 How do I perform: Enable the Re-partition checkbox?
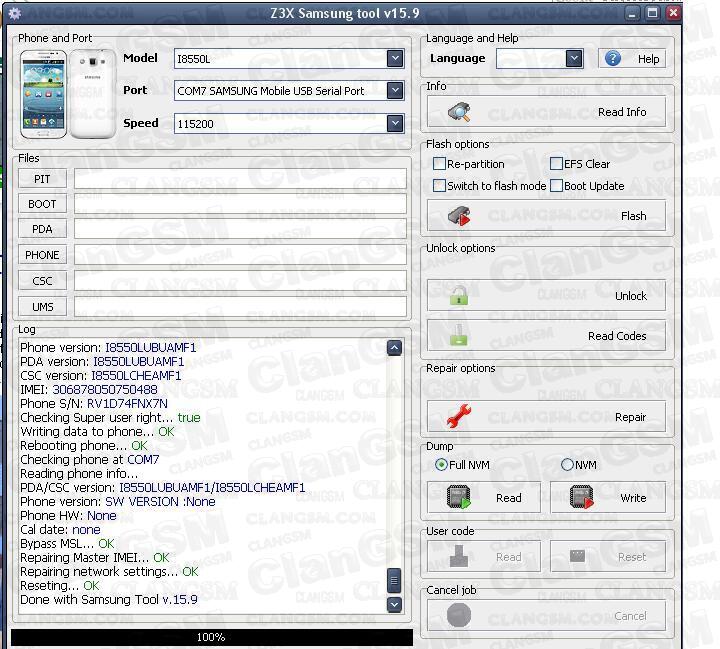click(x=439, y=164)
